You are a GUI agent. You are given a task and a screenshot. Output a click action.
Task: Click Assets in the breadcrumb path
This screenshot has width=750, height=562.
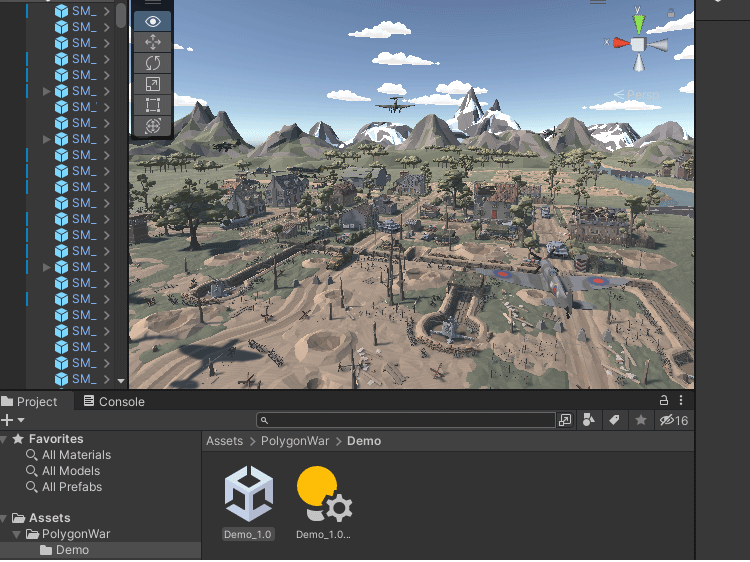point(224,441)
